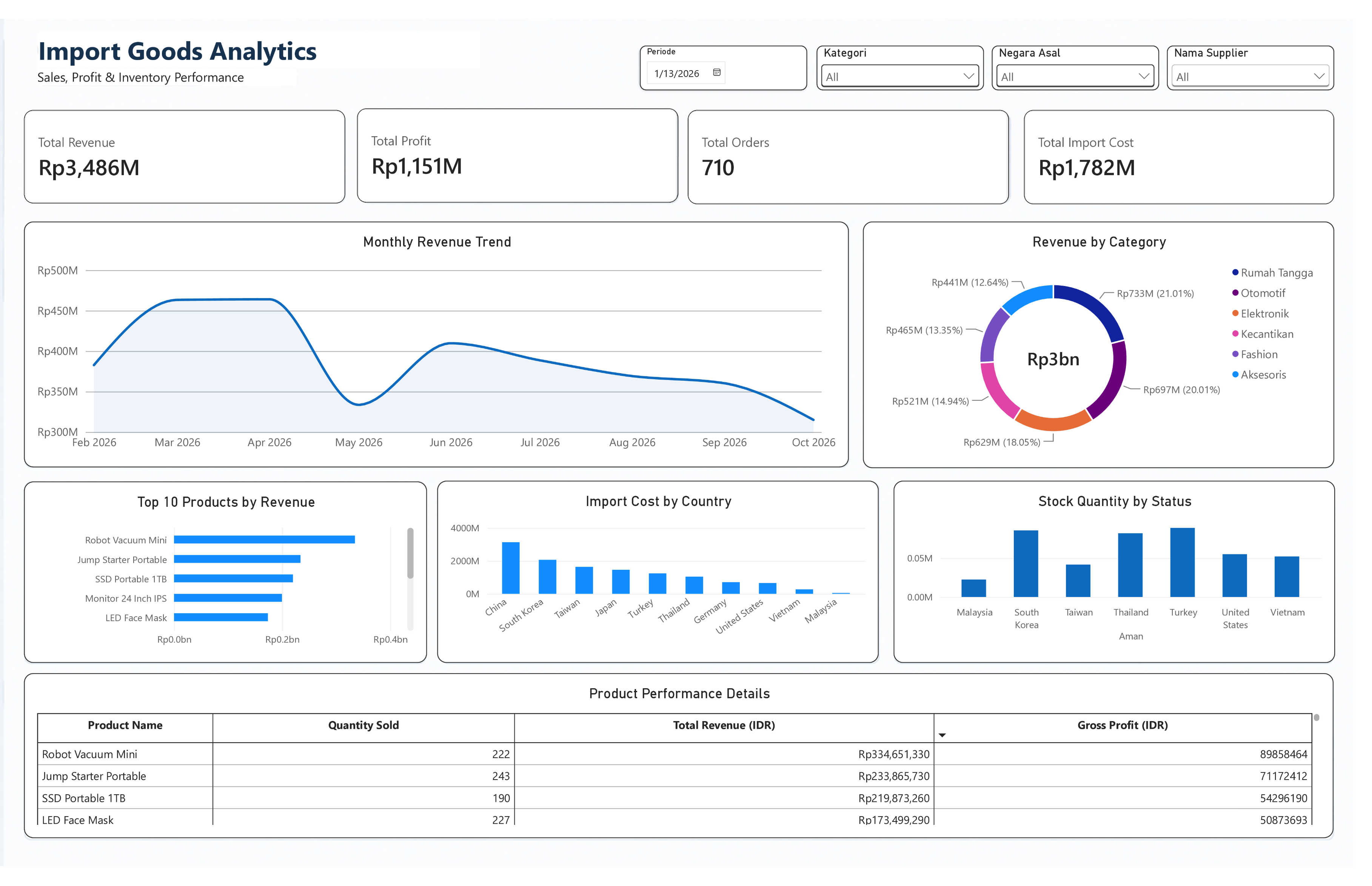
Task: Click the Total Orders 710 card
Action: [x=848, y=157]
